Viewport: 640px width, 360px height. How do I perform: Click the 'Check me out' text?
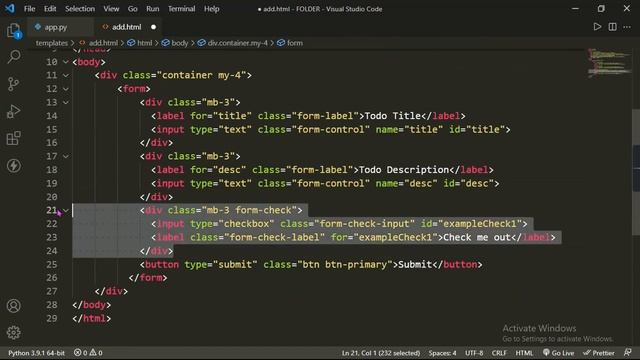(x=477, y=237)
